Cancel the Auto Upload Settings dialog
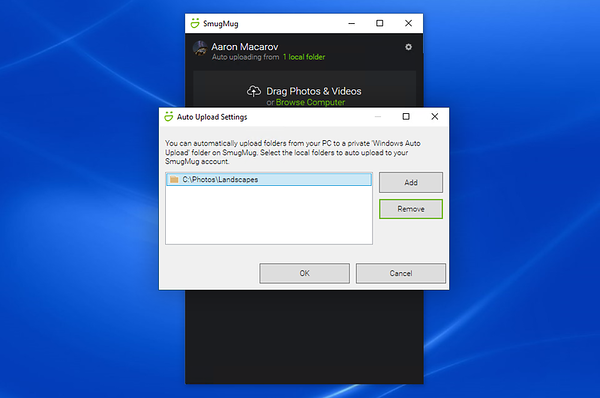600x398 pixels. point(401,273)
